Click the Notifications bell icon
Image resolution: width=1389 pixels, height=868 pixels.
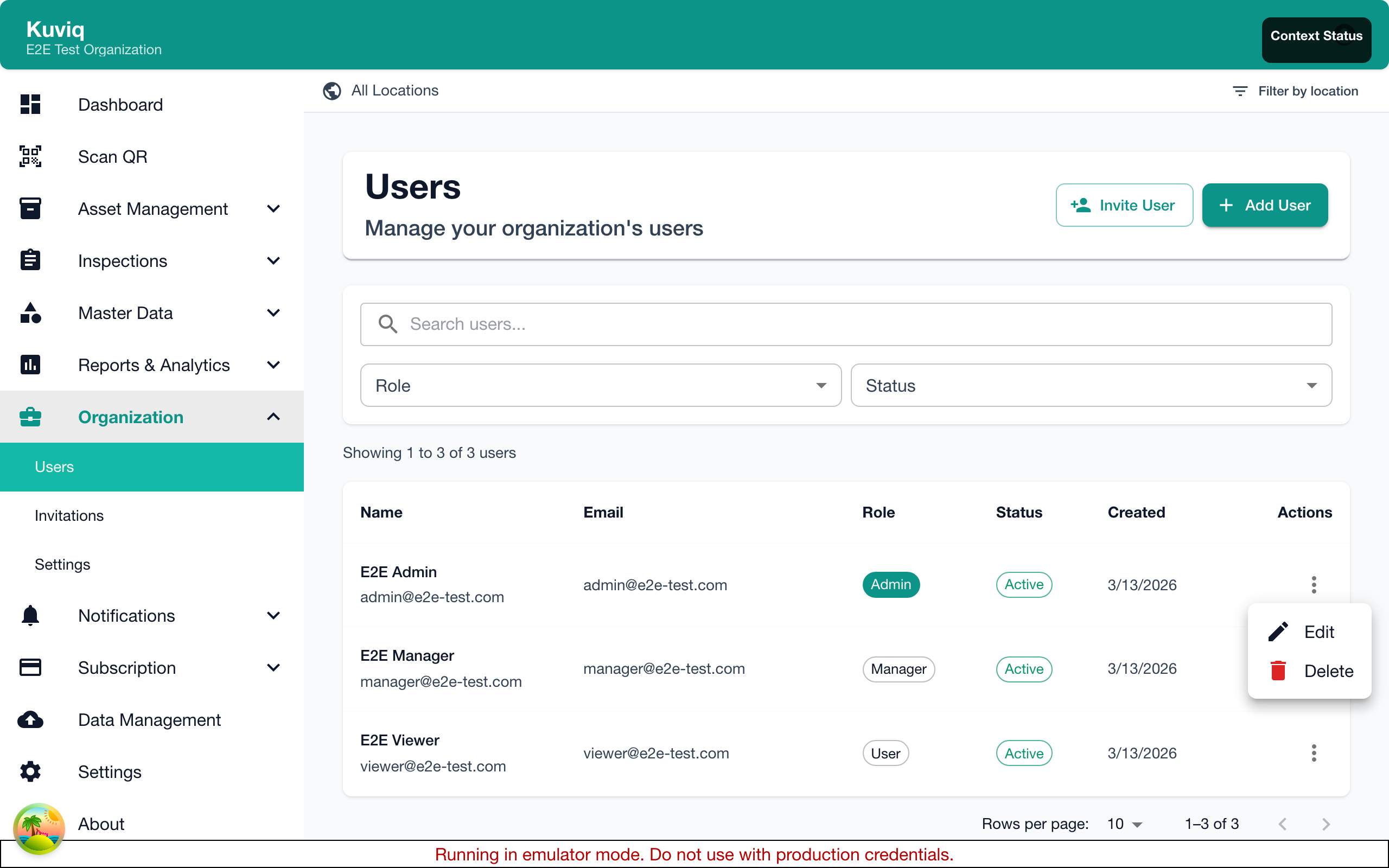(x=30, y=615)
